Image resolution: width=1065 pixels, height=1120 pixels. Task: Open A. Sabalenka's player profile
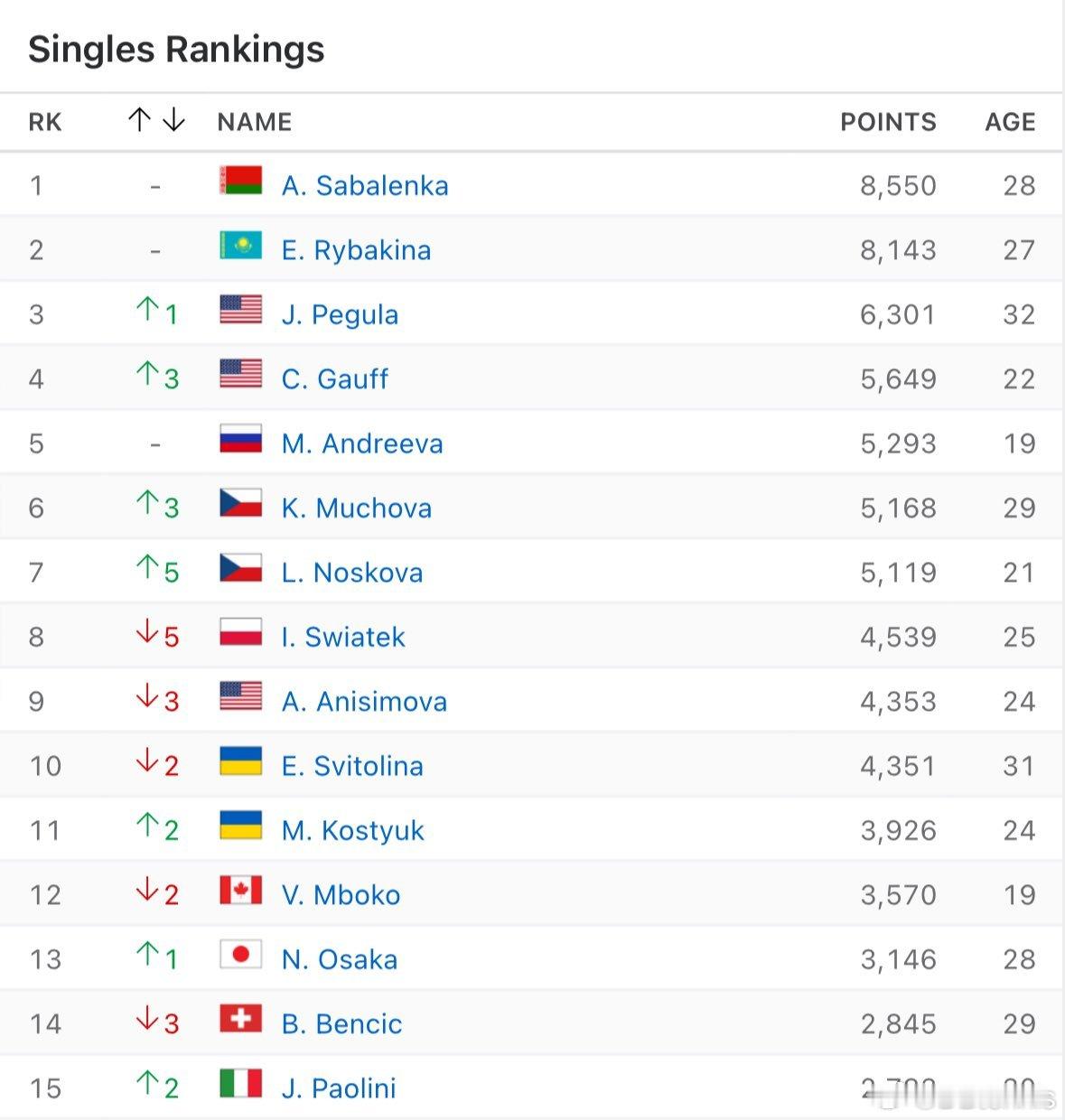click(x=365, y=185)
